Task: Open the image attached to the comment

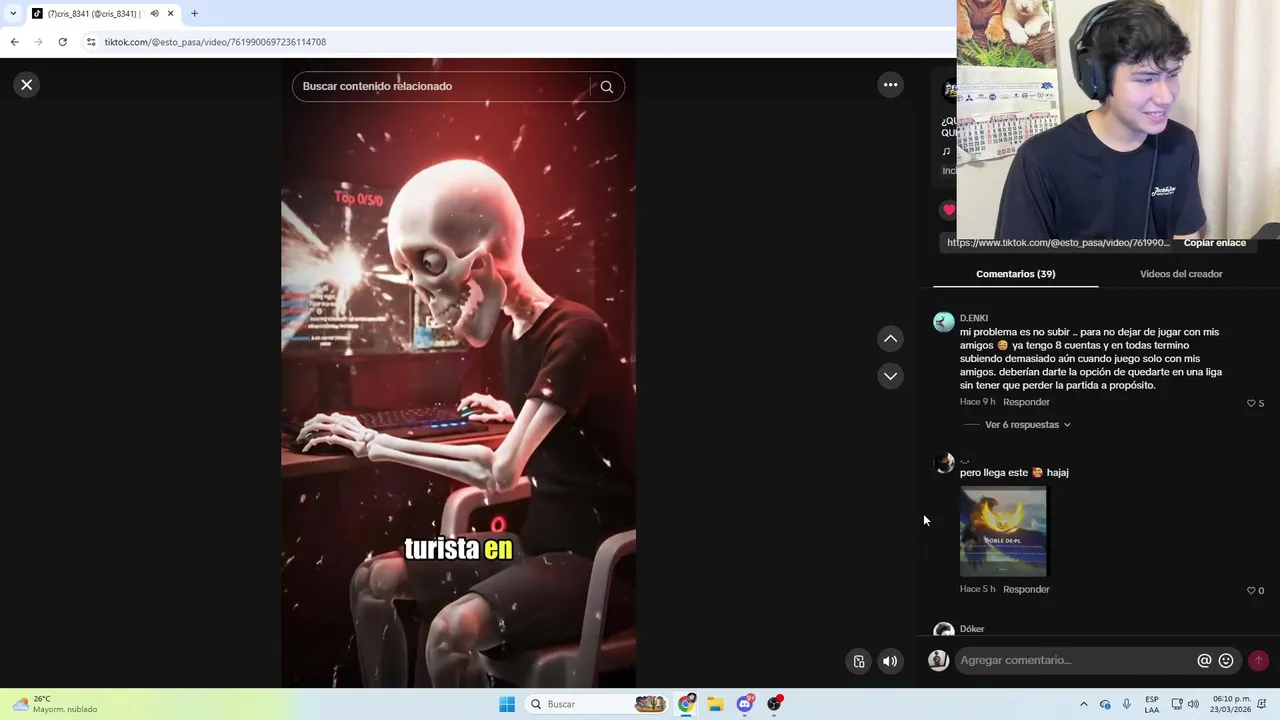Action: pyautogui.click(x=1003, y=532)
